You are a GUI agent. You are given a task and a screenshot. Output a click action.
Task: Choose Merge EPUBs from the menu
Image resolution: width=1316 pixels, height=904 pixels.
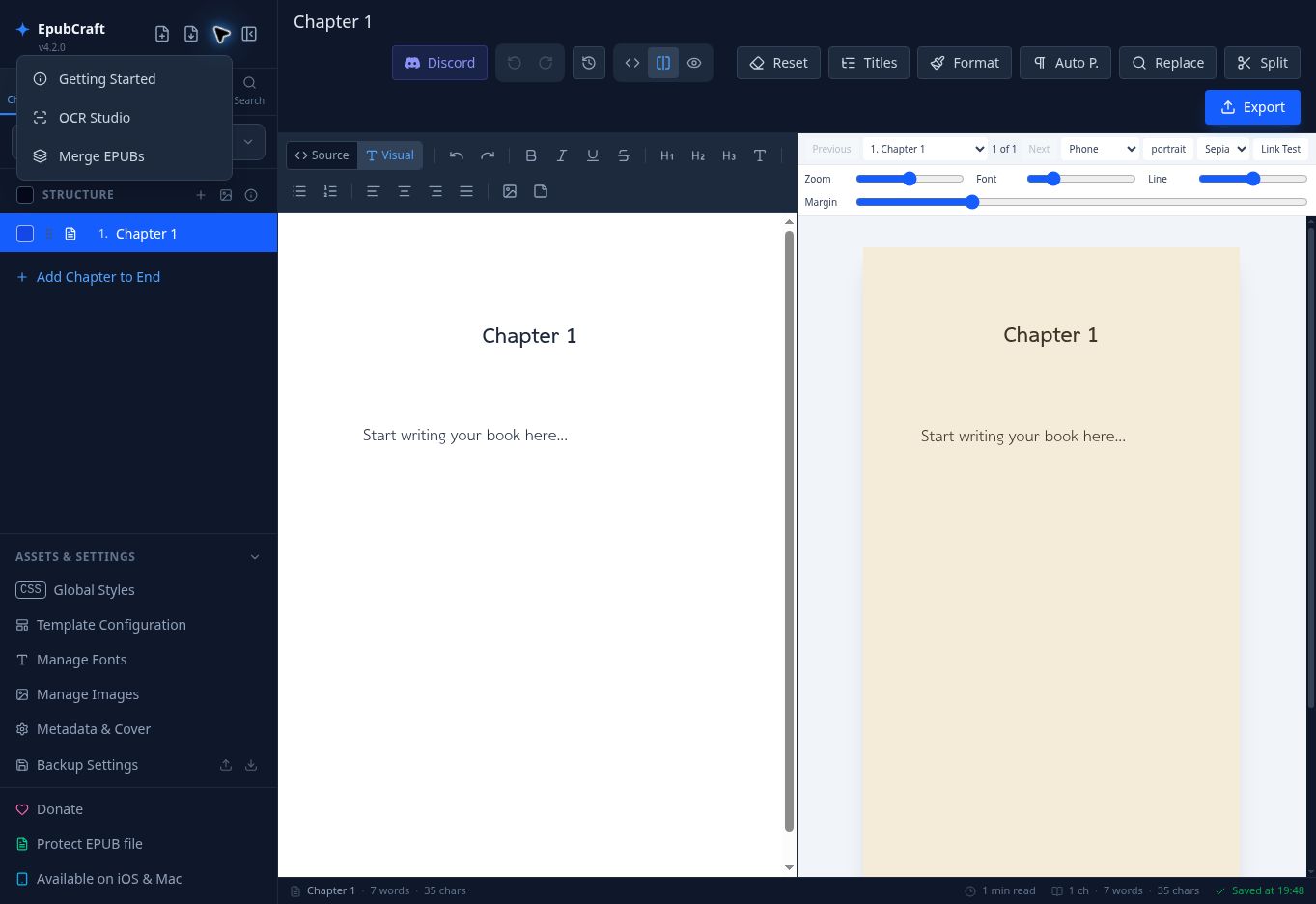click(x=125, y=156)
